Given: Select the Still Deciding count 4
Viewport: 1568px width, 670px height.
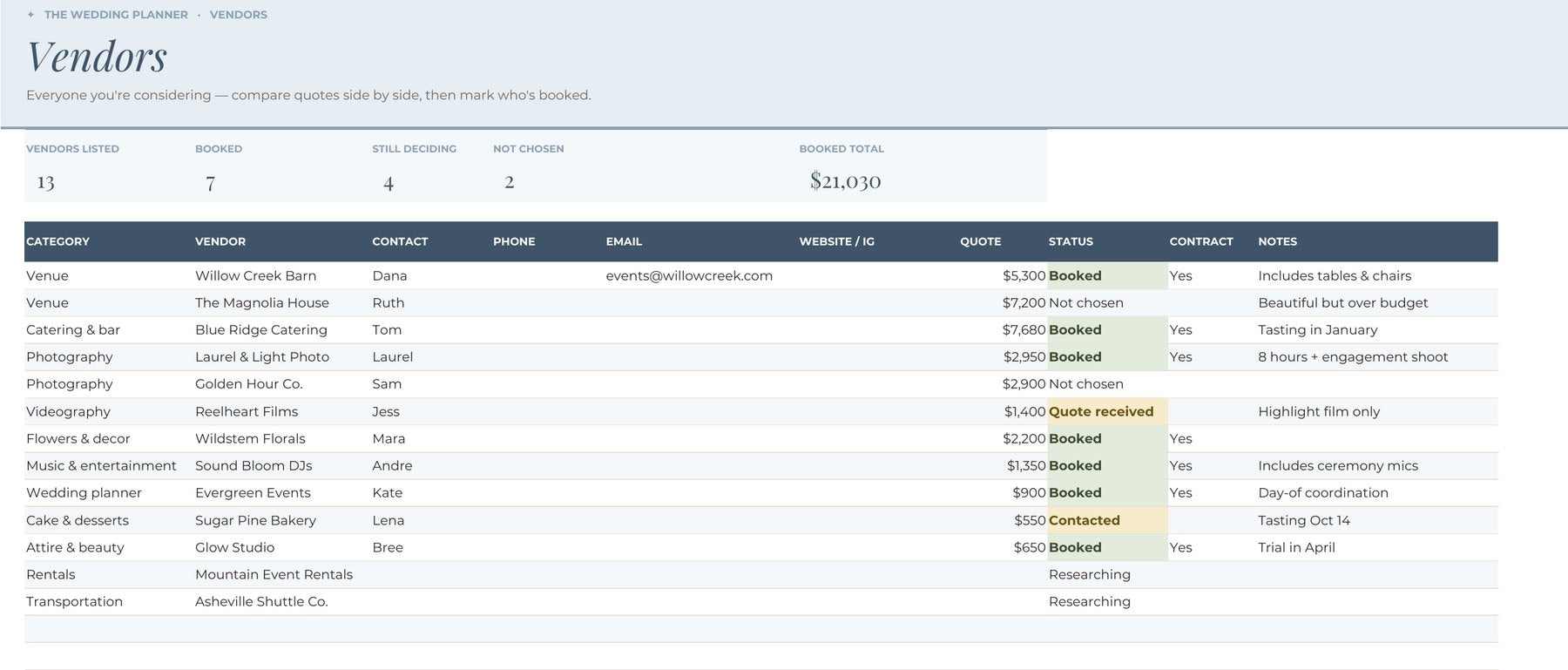Looking at the screenshot, I should (x=389, y=183).
